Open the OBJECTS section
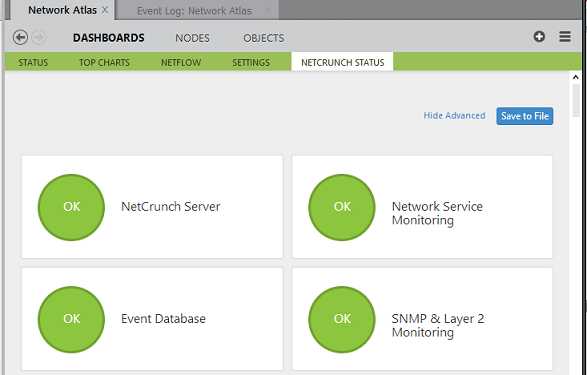The width and height of the screenshot is (587, 375). (x=264, y=38)
